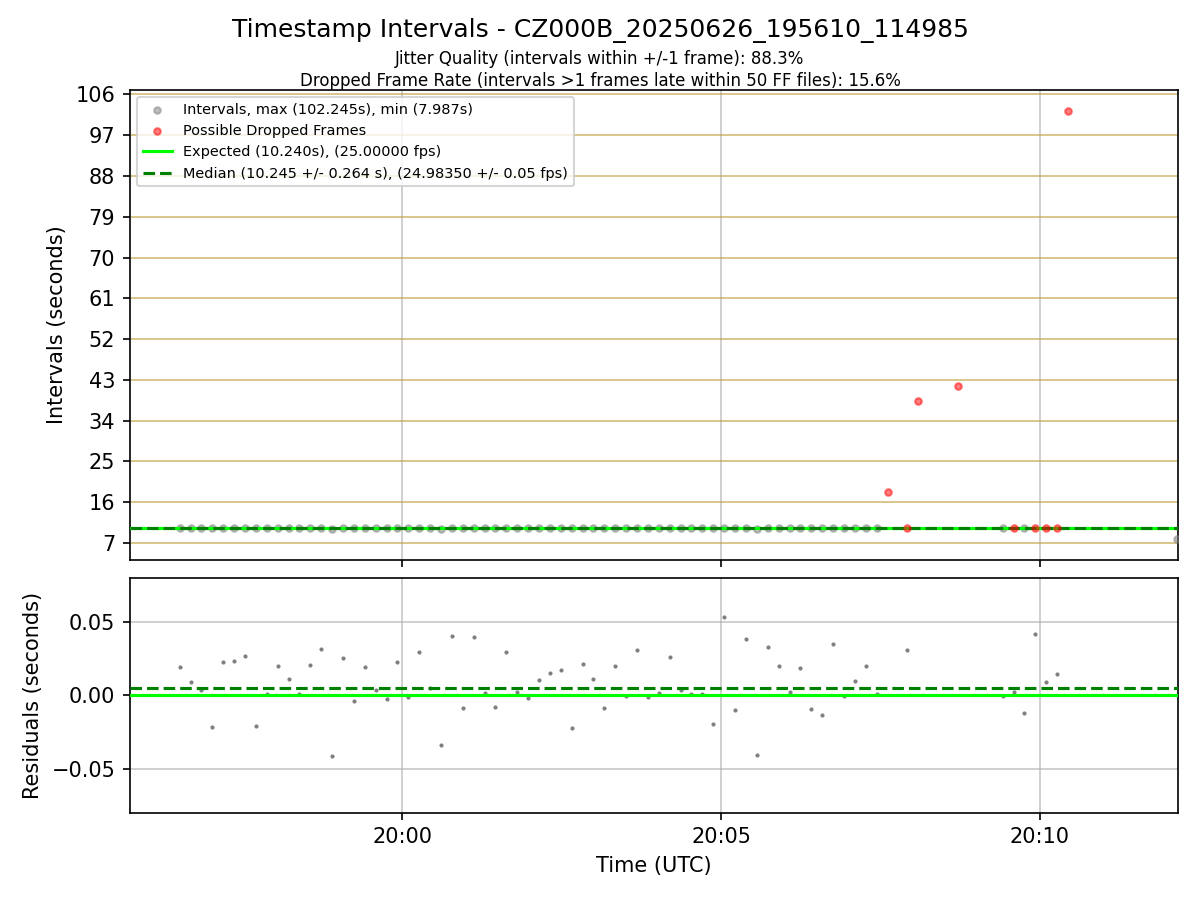
Task: Click the y-axis tick label '34'
Action: pos(105,421)
